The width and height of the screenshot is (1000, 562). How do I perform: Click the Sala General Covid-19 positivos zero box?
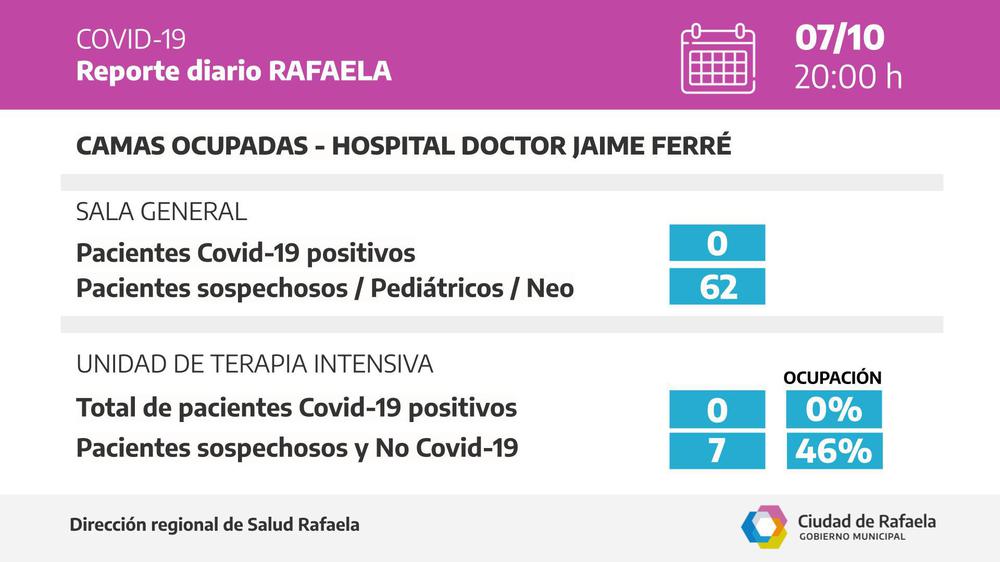717,243
